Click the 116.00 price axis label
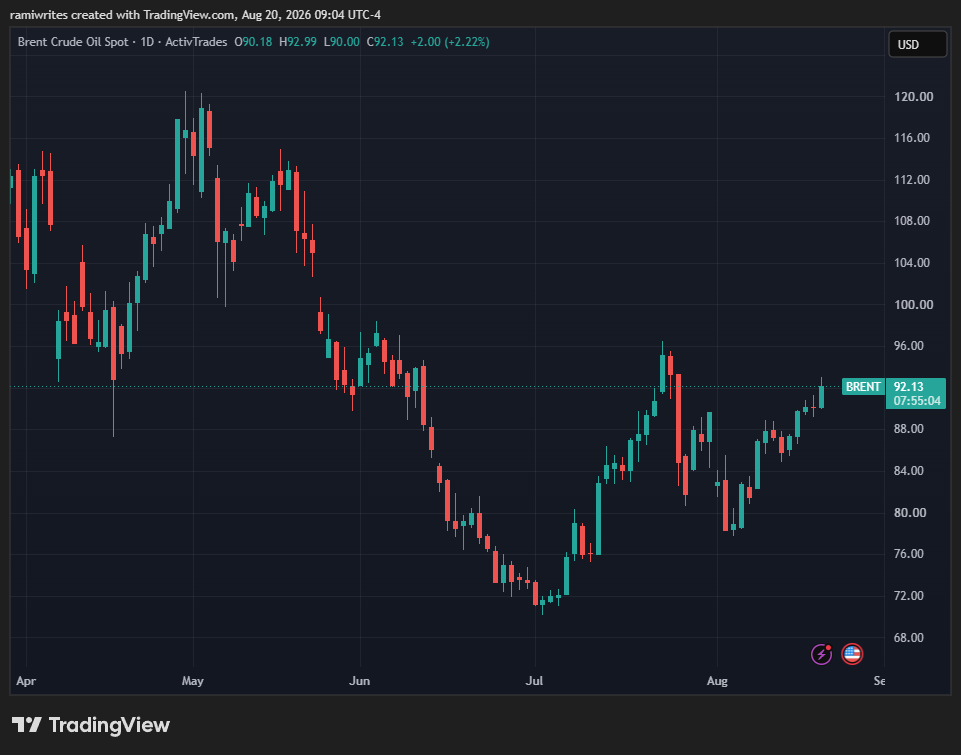The image size is (961, 755). (x=911, y=138)
